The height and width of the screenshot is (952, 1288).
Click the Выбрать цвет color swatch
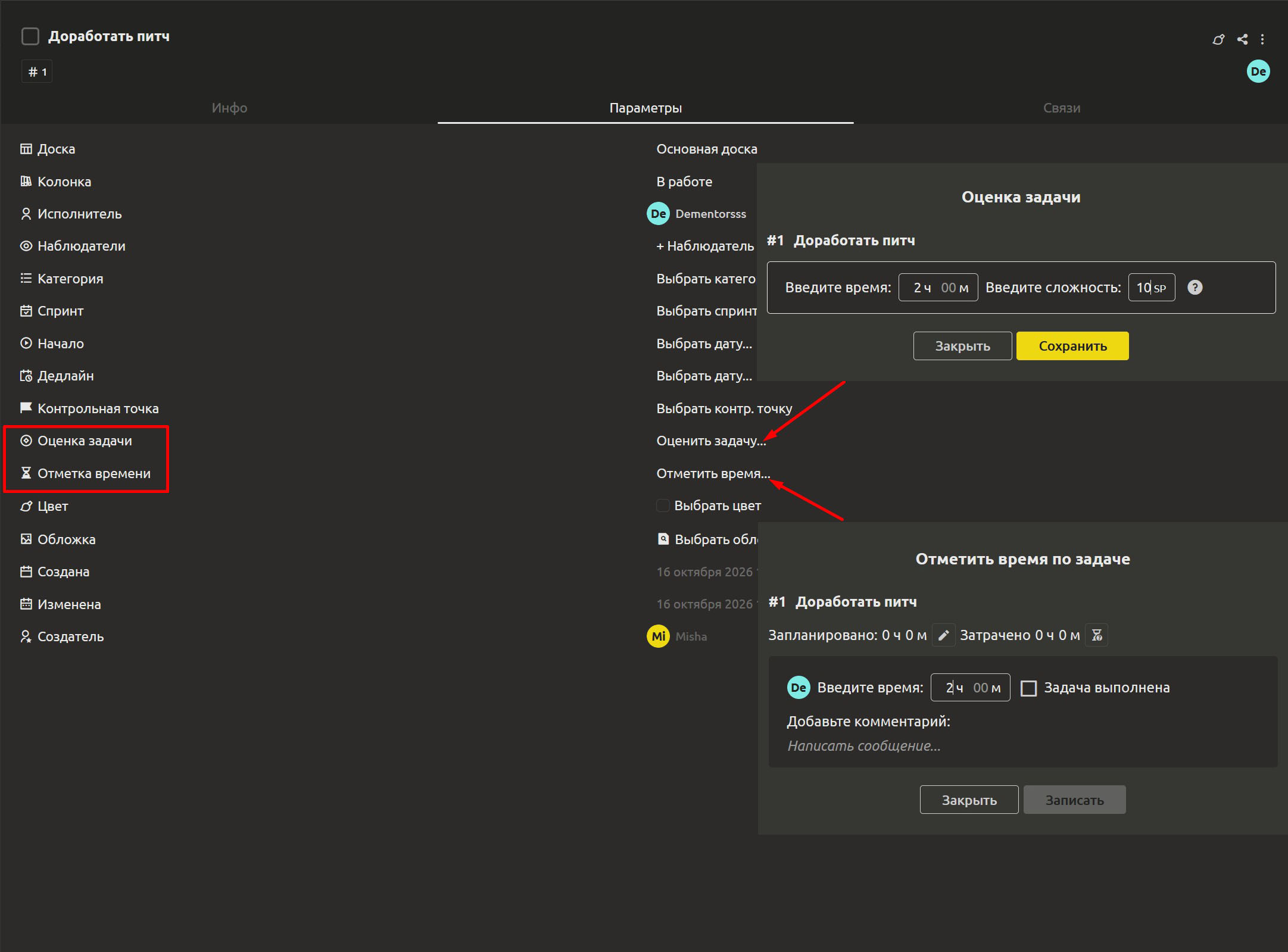coord(662,505)
